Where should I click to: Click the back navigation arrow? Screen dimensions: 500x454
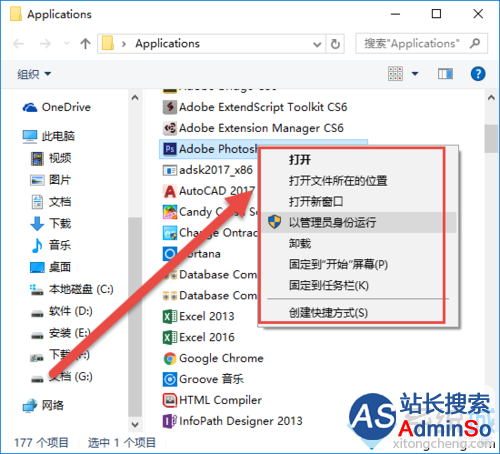point(18,43)
